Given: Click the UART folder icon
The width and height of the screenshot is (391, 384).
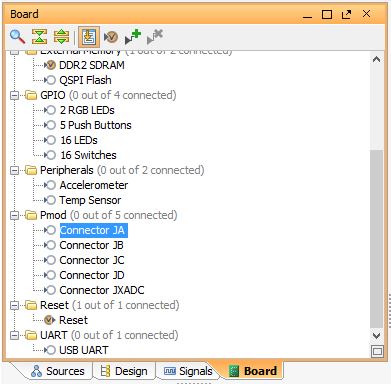Looking at the screenshot, I should (x=31, y=335).
